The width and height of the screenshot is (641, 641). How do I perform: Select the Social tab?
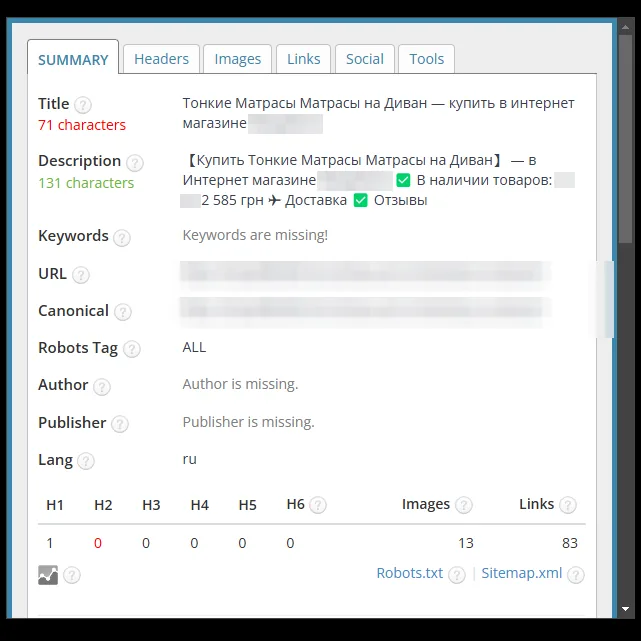click(x=365, y=59)
